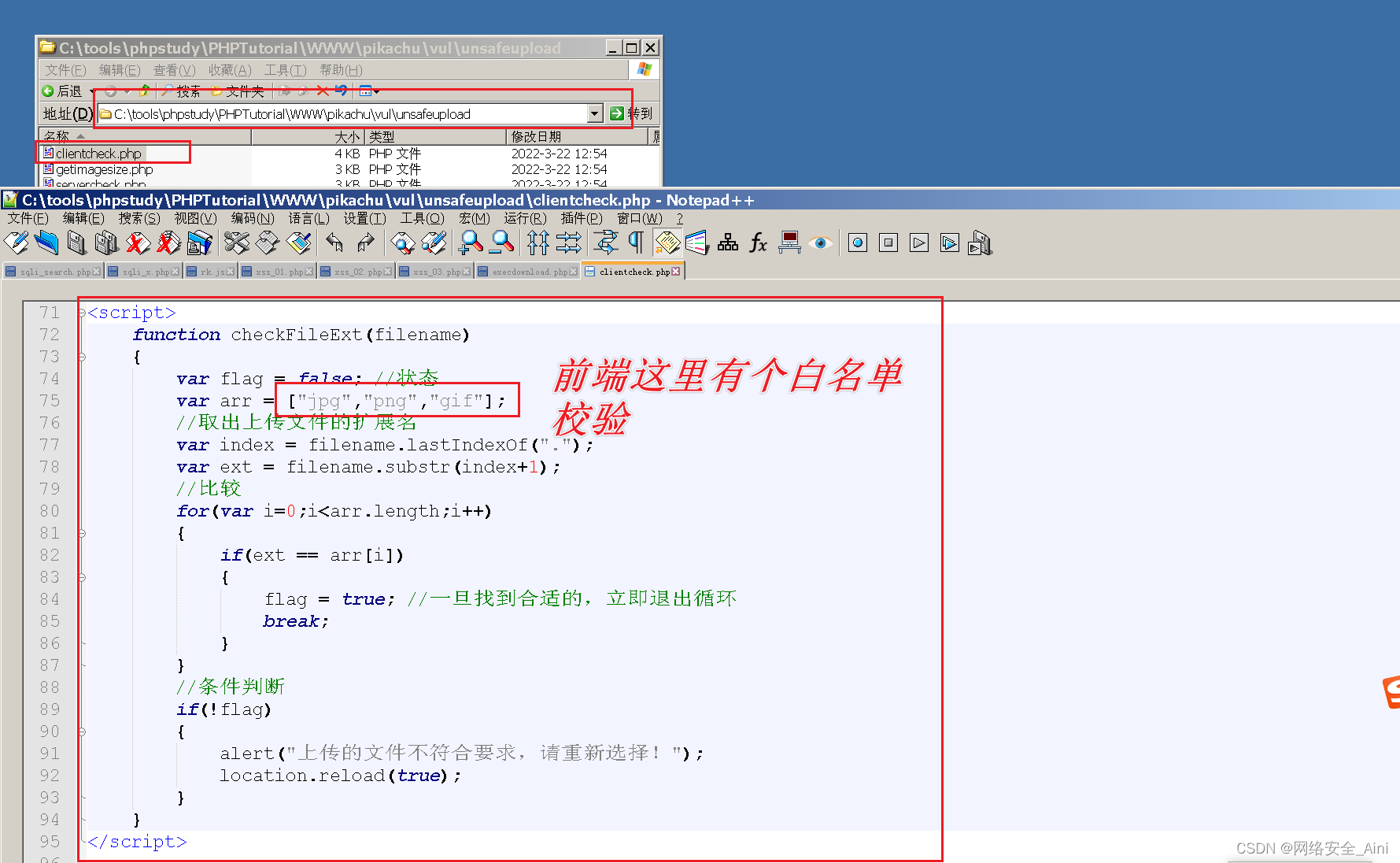Click the Redo arrow icon
This screenshot has width=1400, height=863.
coord(365,243)
